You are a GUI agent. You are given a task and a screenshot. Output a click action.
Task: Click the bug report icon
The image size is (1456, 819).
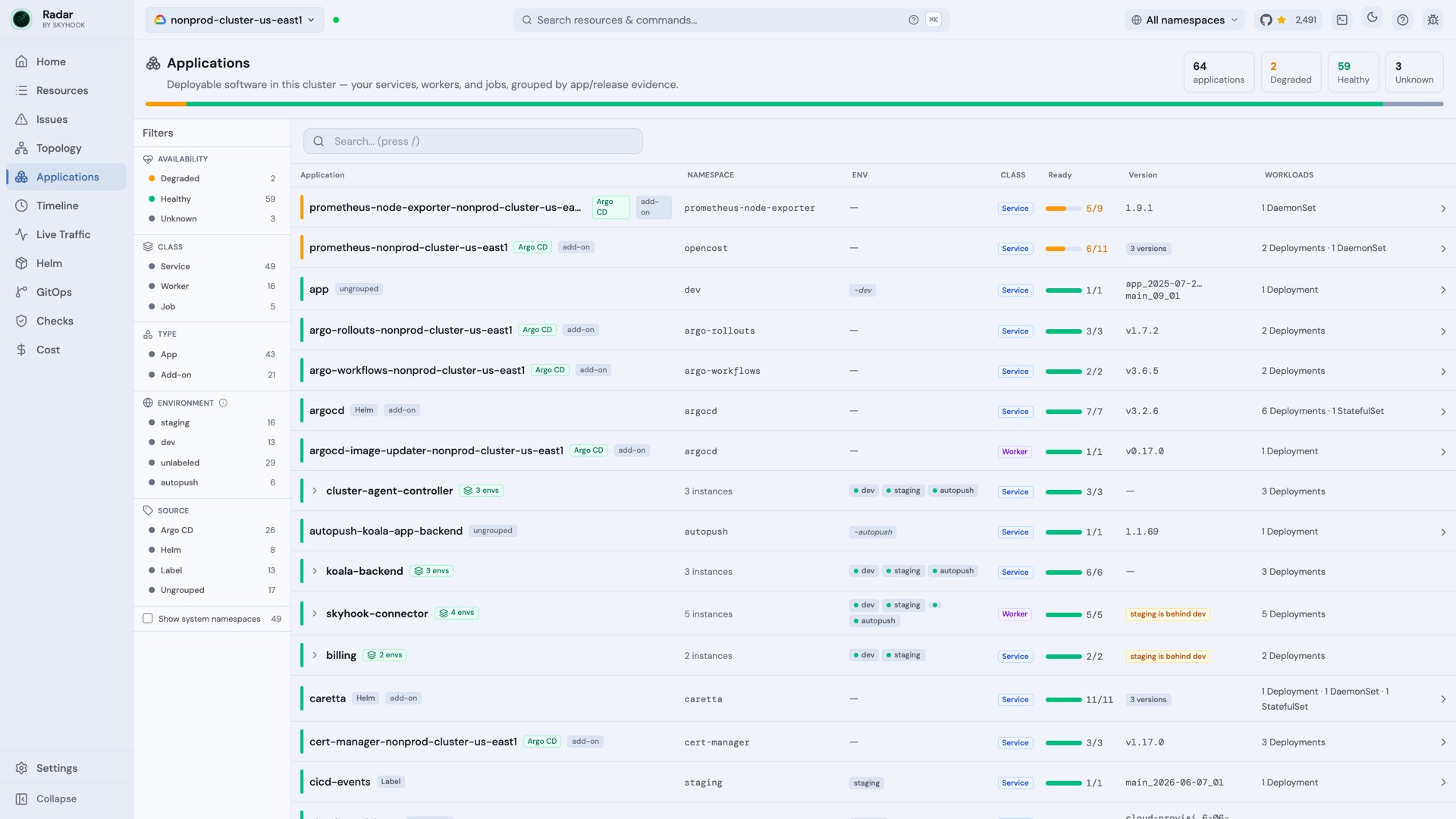1432,20
